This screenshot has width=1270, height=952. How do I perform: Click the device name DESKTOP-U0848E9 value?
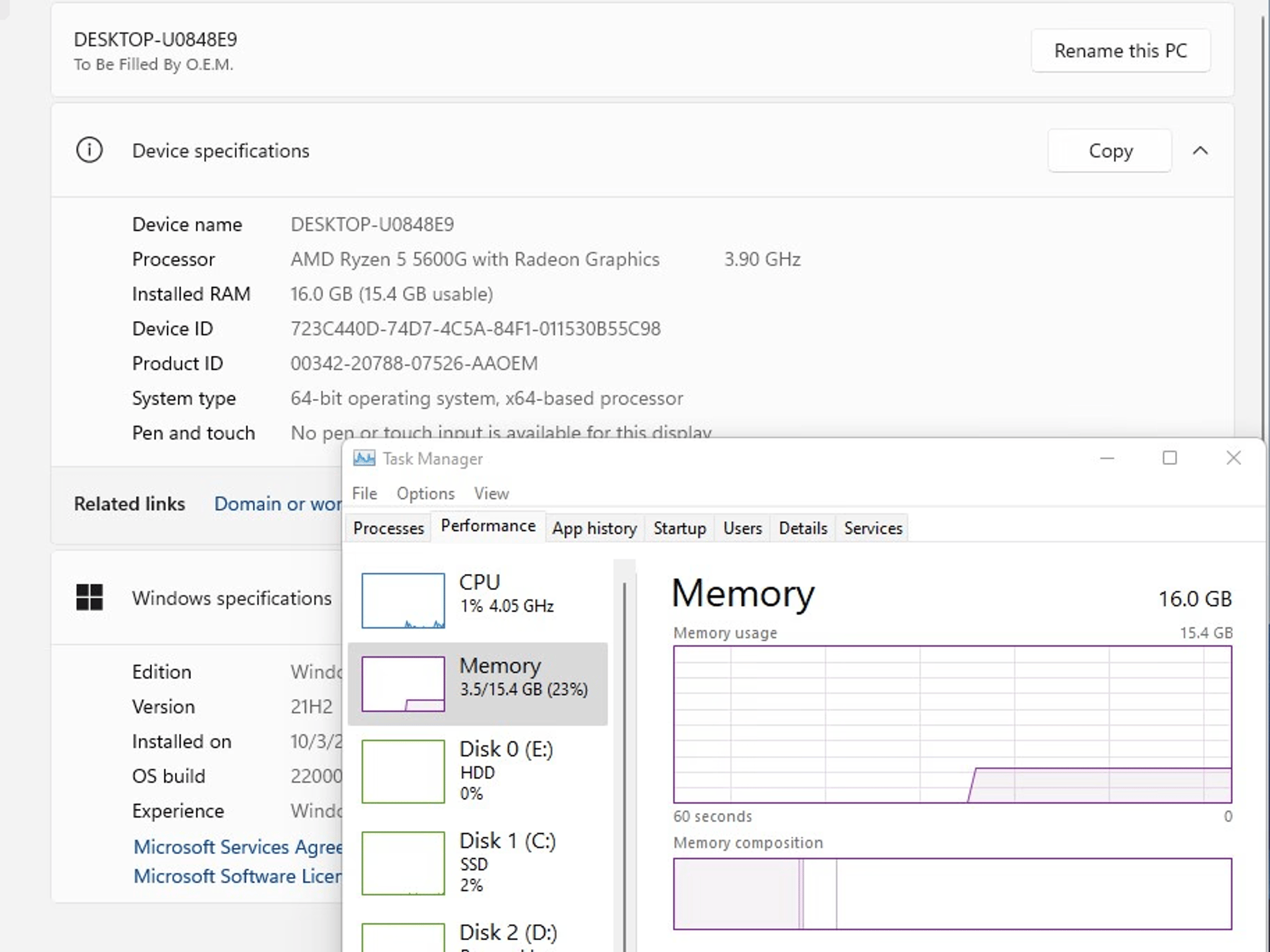(372, 224)
